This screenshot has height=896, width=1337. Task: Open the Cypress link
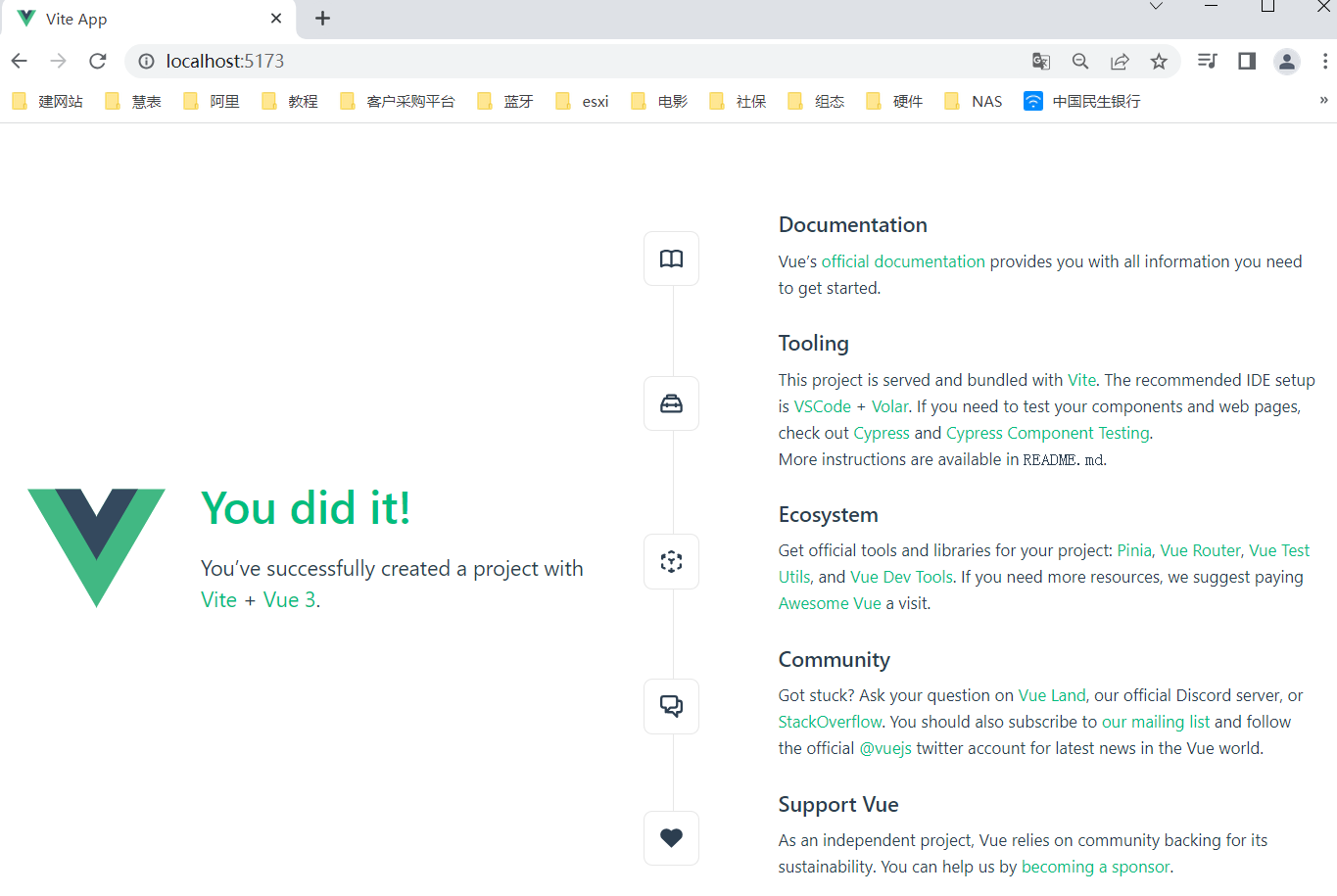coord(882,433)
